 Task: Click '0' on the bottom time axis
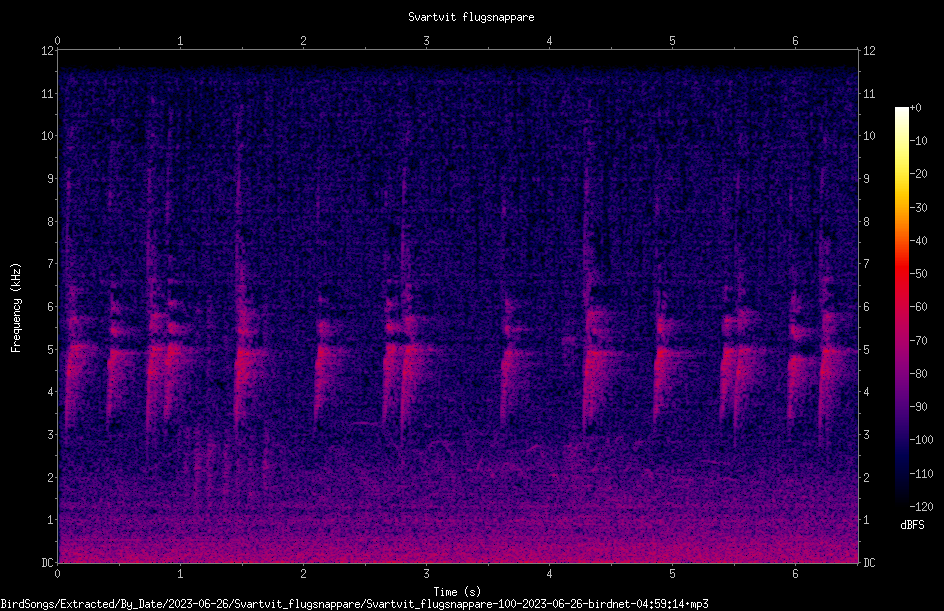point(57,574)
